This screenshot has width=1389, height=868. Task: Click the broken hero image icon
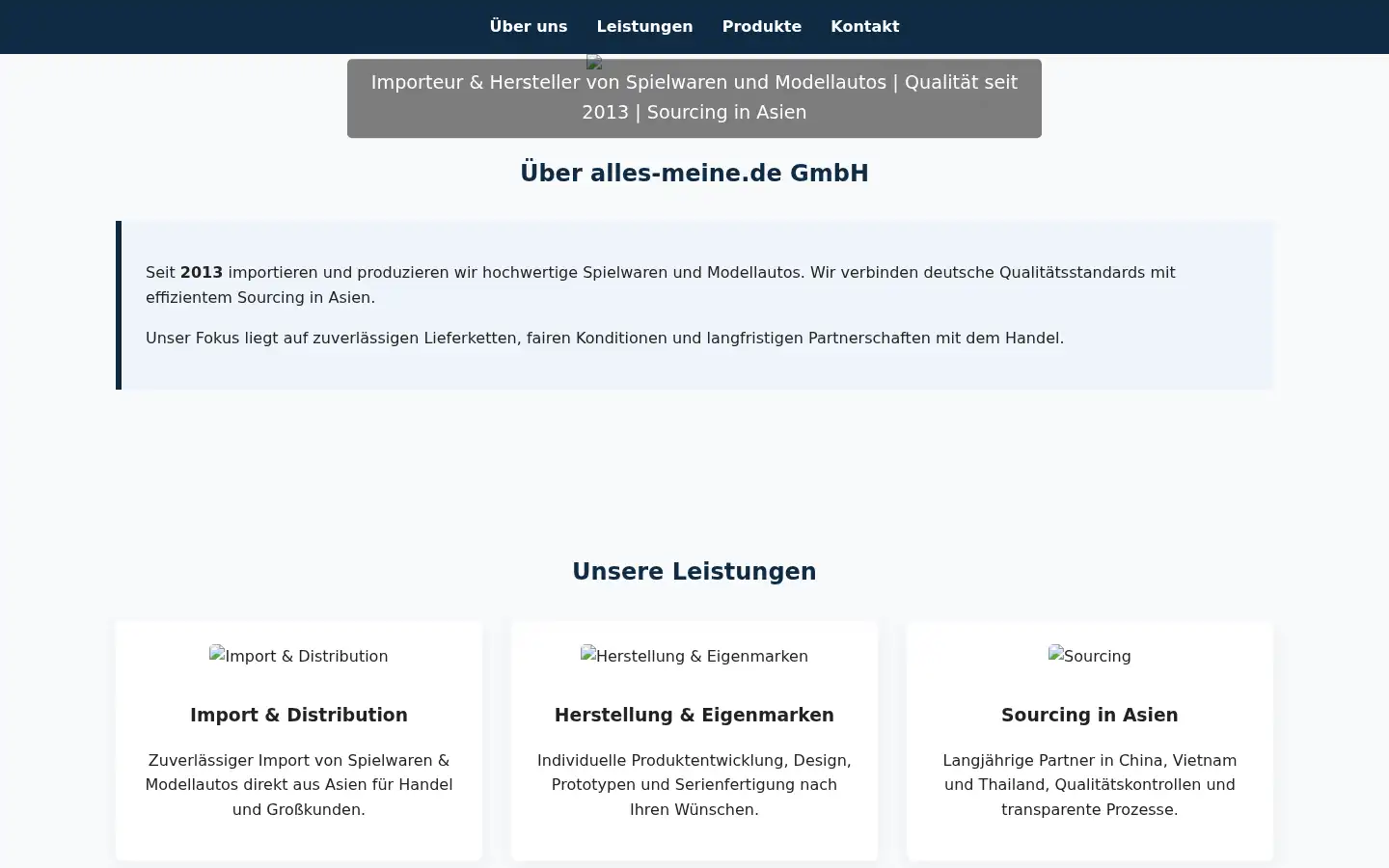(594, 62)
